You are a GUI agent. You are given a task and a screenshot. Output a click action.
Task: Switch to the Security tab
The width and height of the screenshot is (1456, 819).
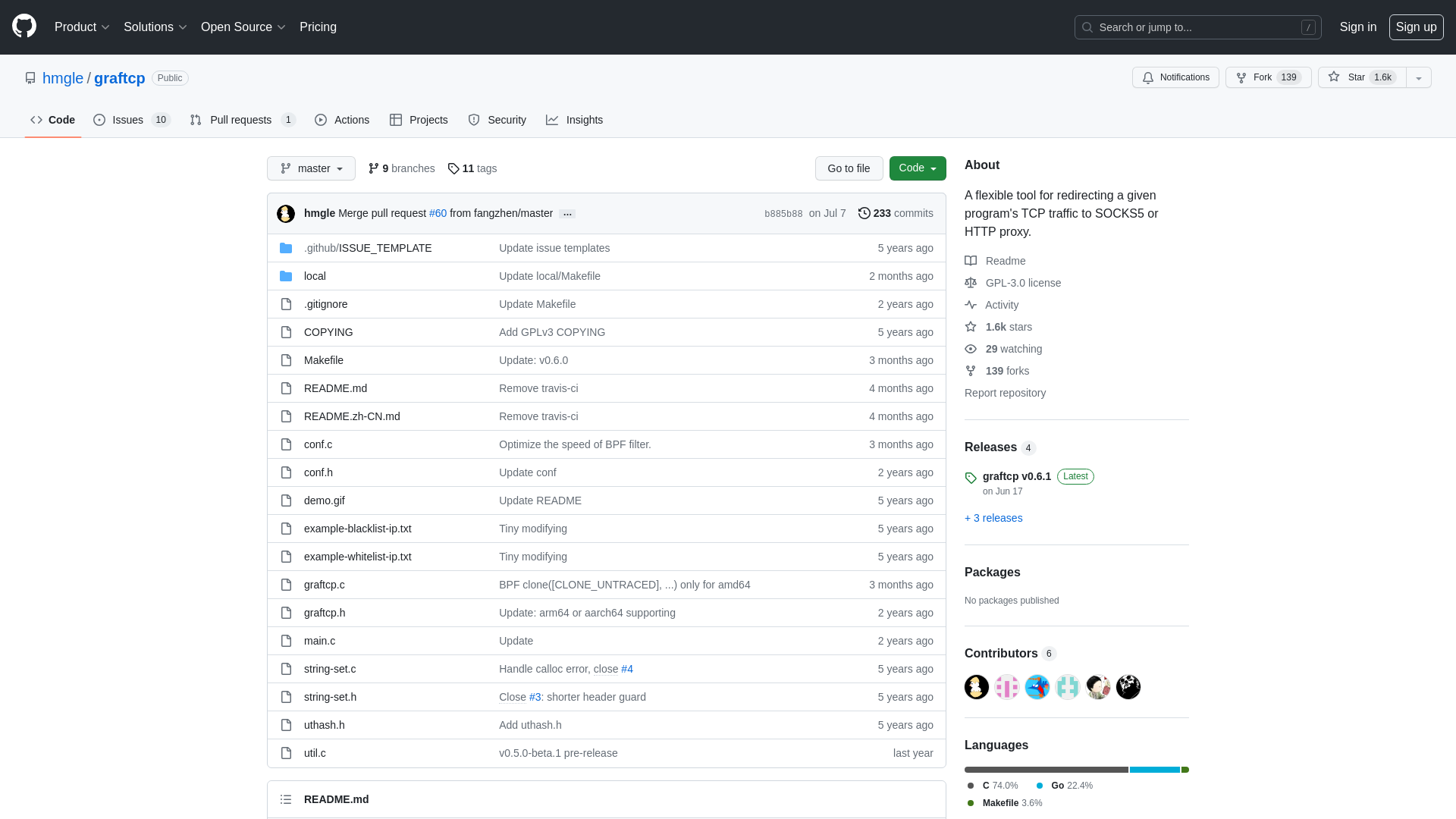(x=497, y=120)
